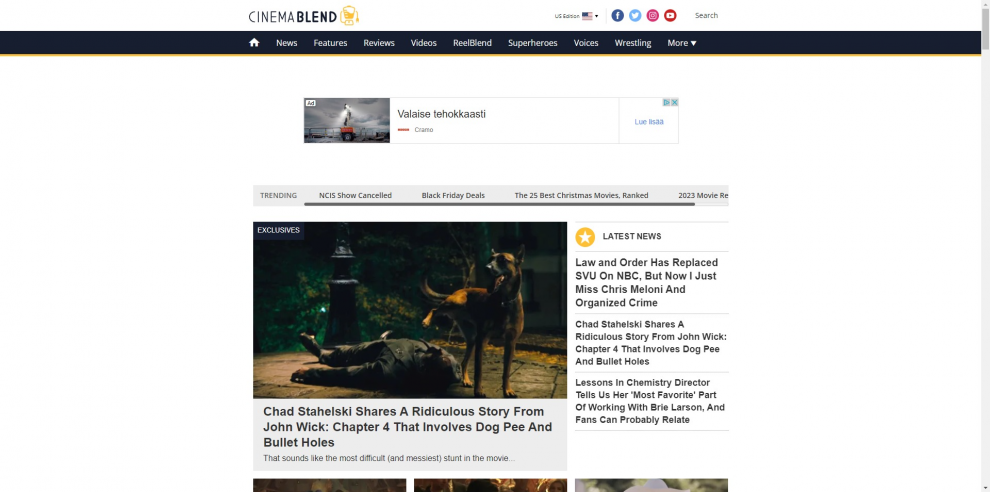Expand the More menu in navigation
The height and width of the screenshot is (492, 990).
click(682, 43)
